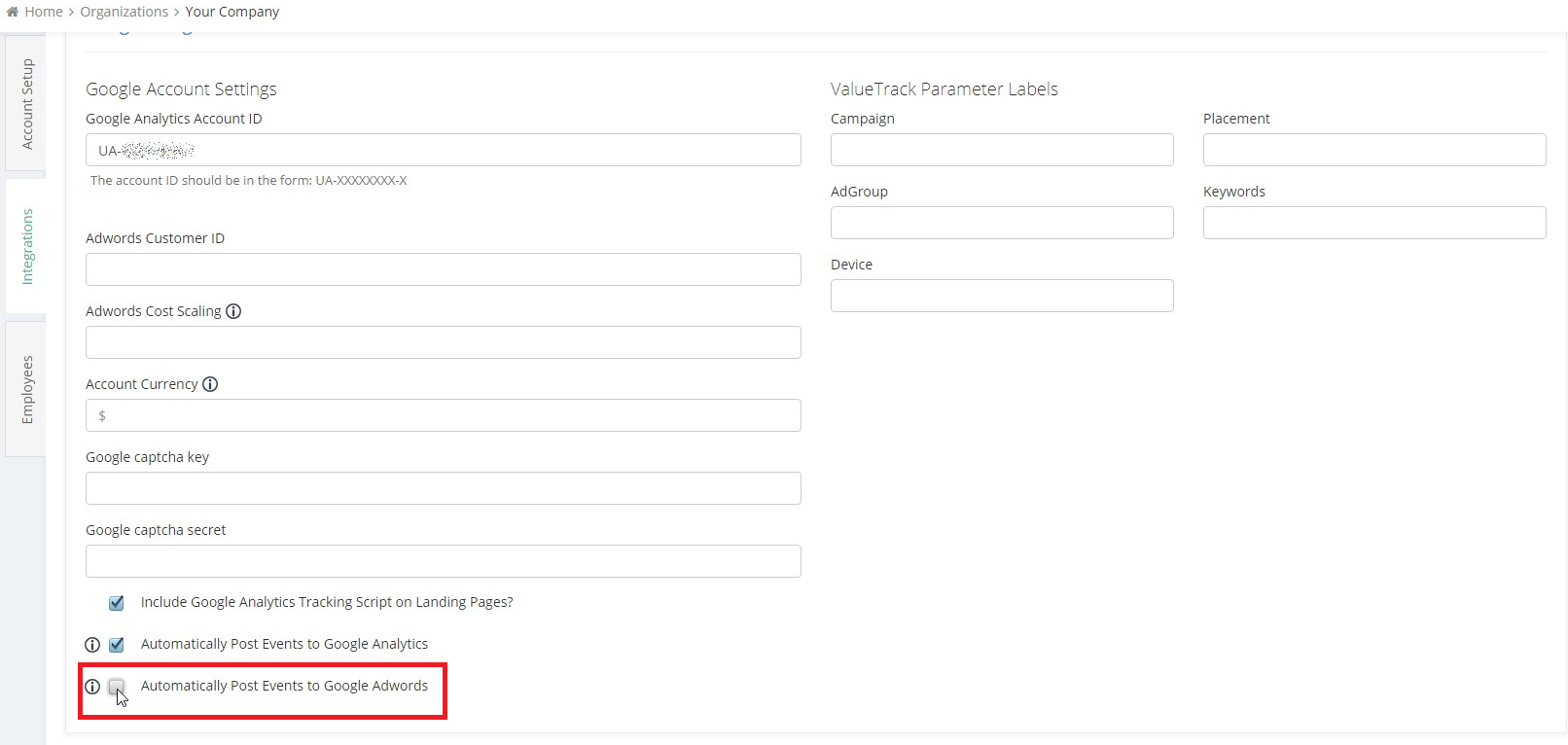1568x745 pixels.
Task: Uncheck Include Google Analytics Tracking Script checkbox
Action: tap(117, 603)
